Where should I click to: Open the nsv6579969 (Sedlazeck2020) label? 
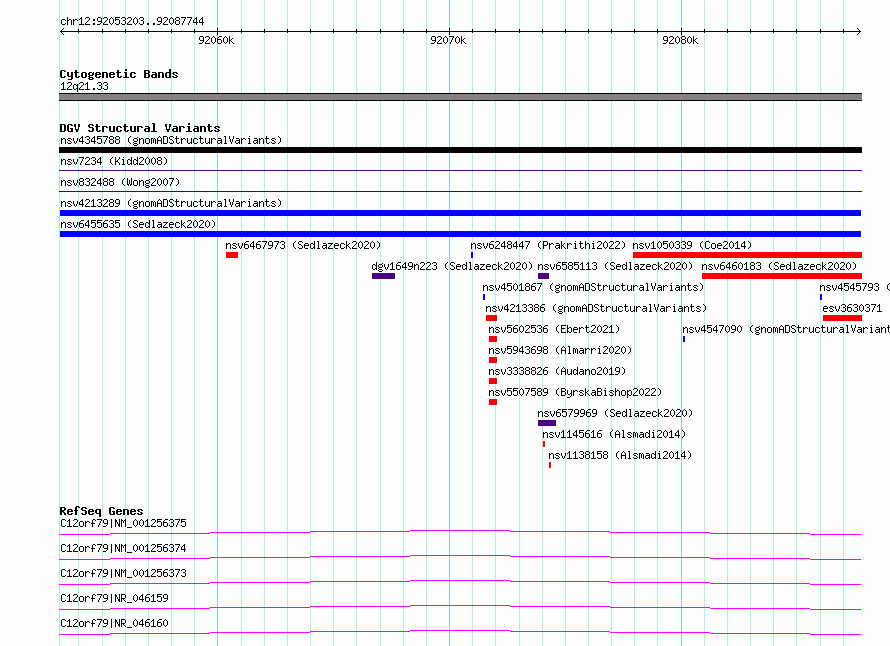(x=615, y=413)
